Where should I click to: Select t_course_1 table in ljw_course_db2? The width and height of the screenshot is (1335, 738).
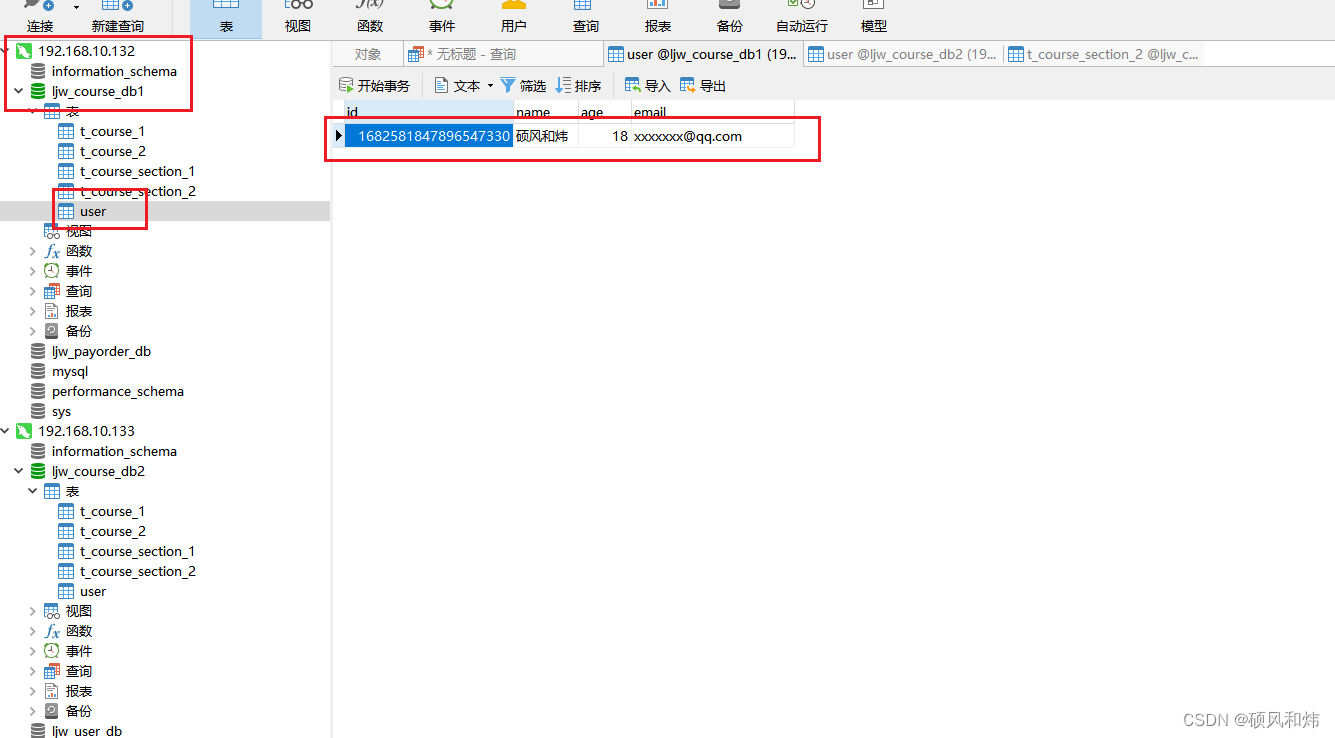click(x=112, y=511)
